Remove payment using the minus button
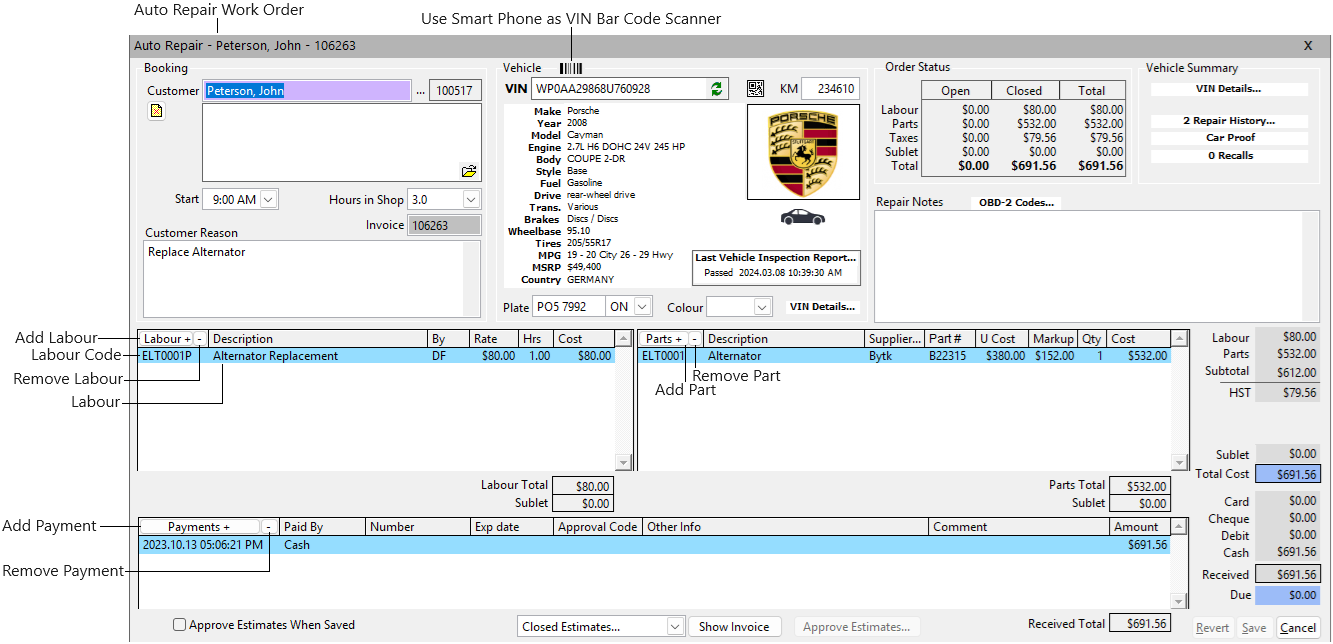Viewport: 1333px width, 644px height. point(269,527)
